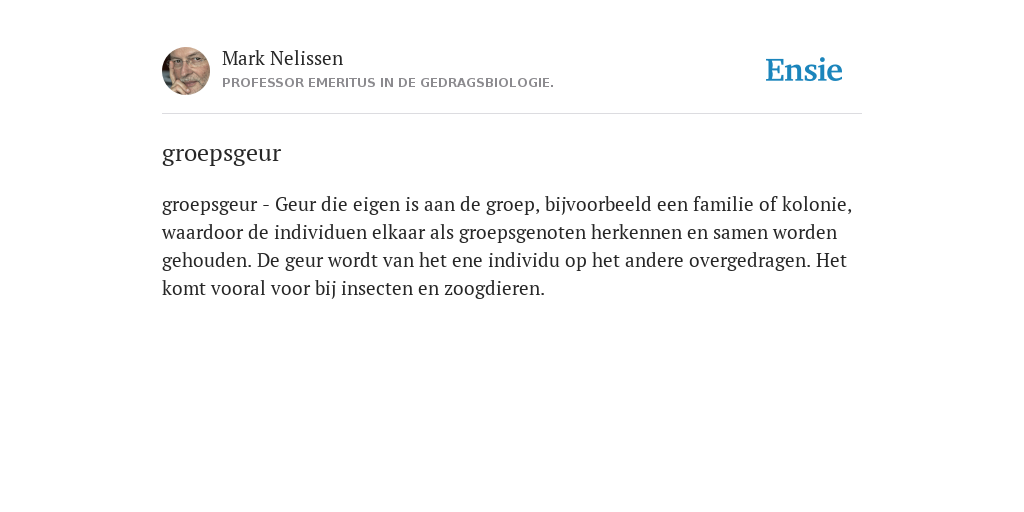Click the word 'herkennen' in the paragraph

point(636,232)
